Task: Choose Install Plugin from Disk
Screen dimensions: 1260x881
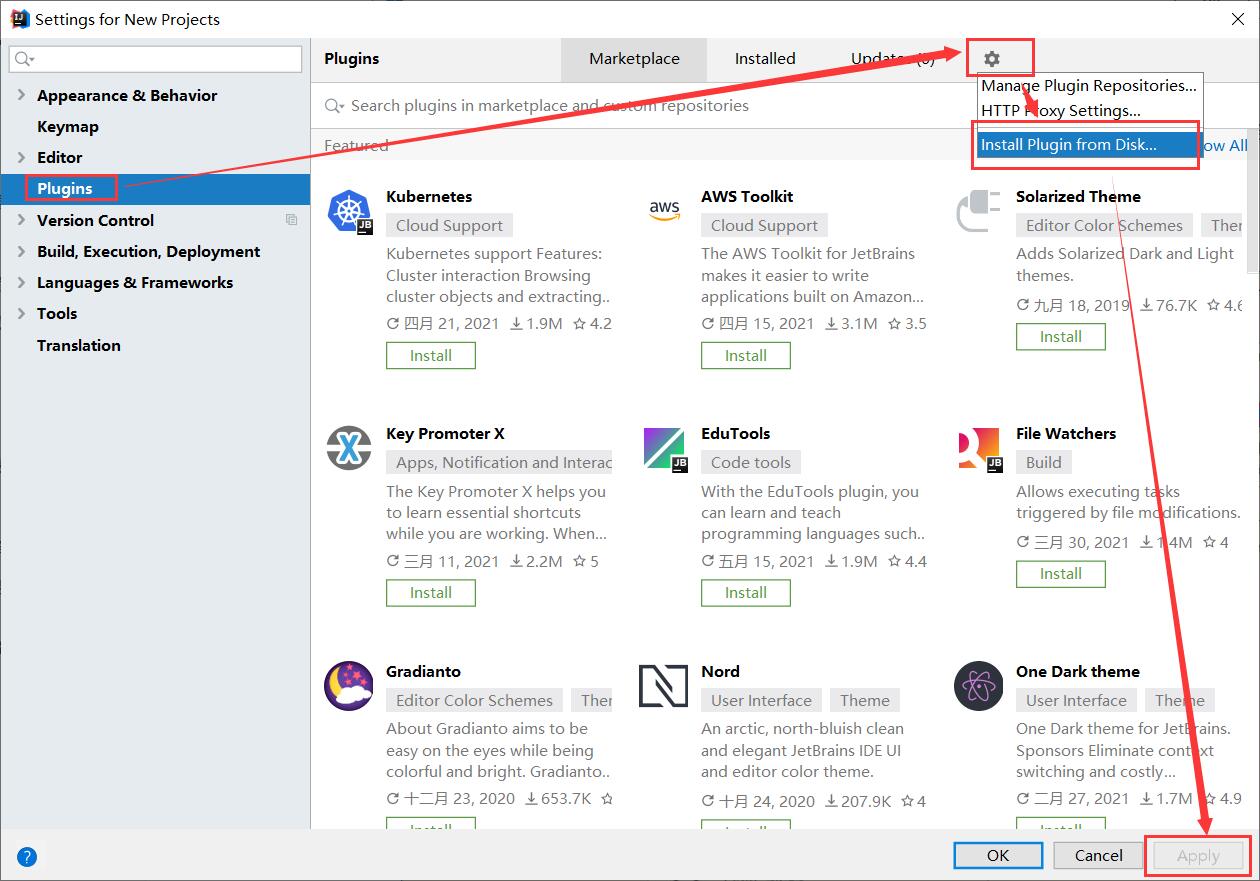Action: [x=1088, y=145]
